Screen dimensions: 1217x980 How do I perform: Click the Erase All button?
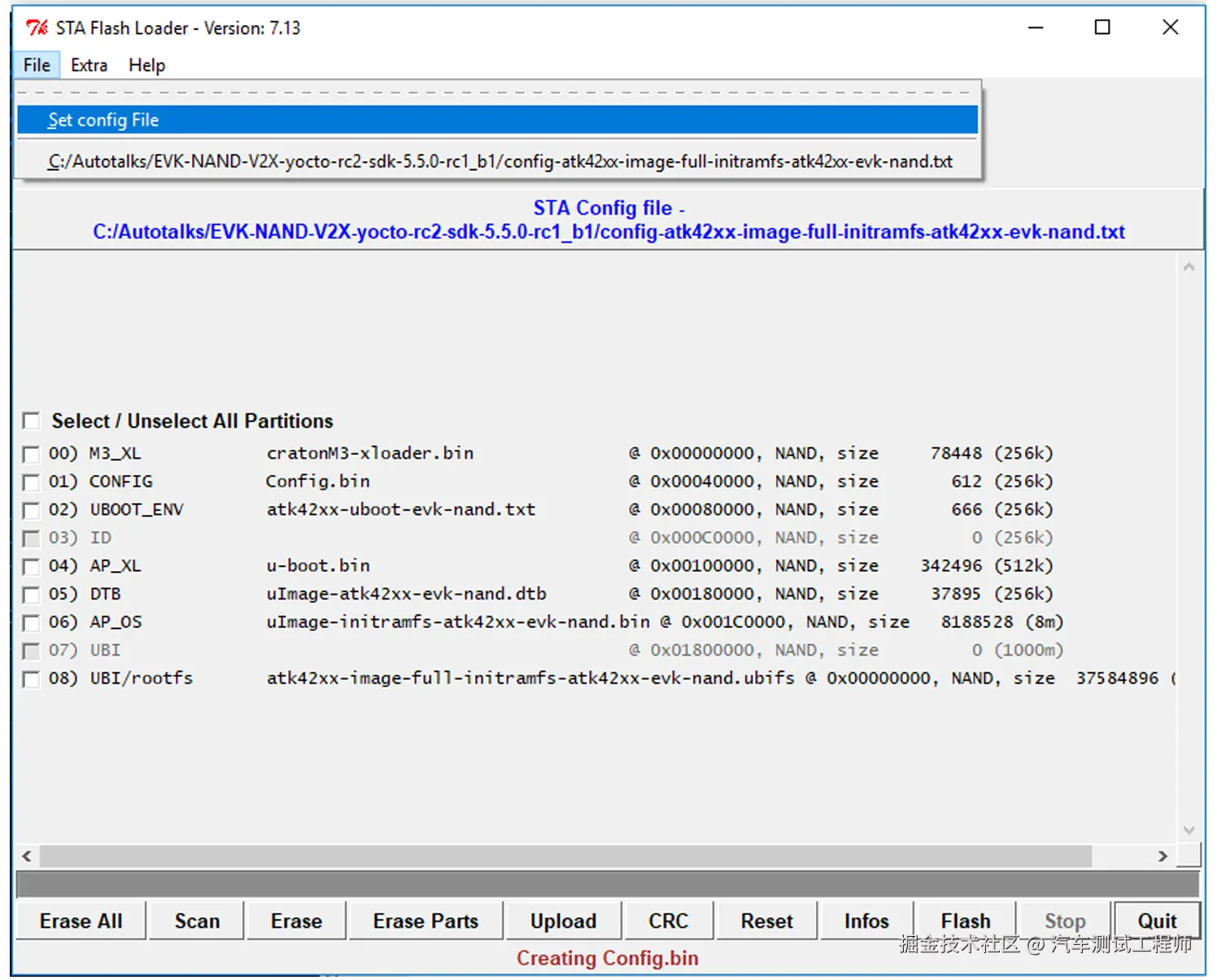pos(81,921)
